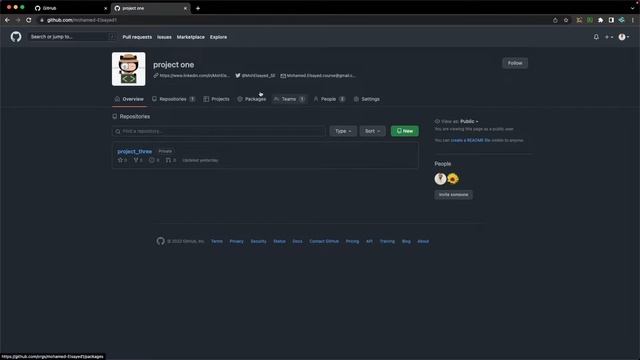
Task: Click the 'create a README file' link
Action: pyautogui.click(x=470, y=140)
